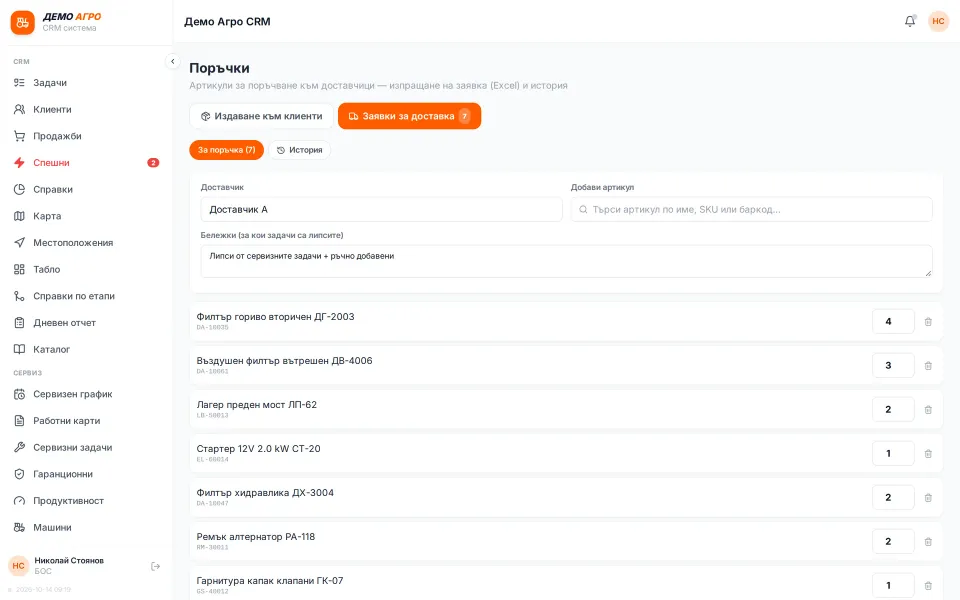Go to Задачи in the sidebar
This screenshot has height=600, width=960.
86,83
